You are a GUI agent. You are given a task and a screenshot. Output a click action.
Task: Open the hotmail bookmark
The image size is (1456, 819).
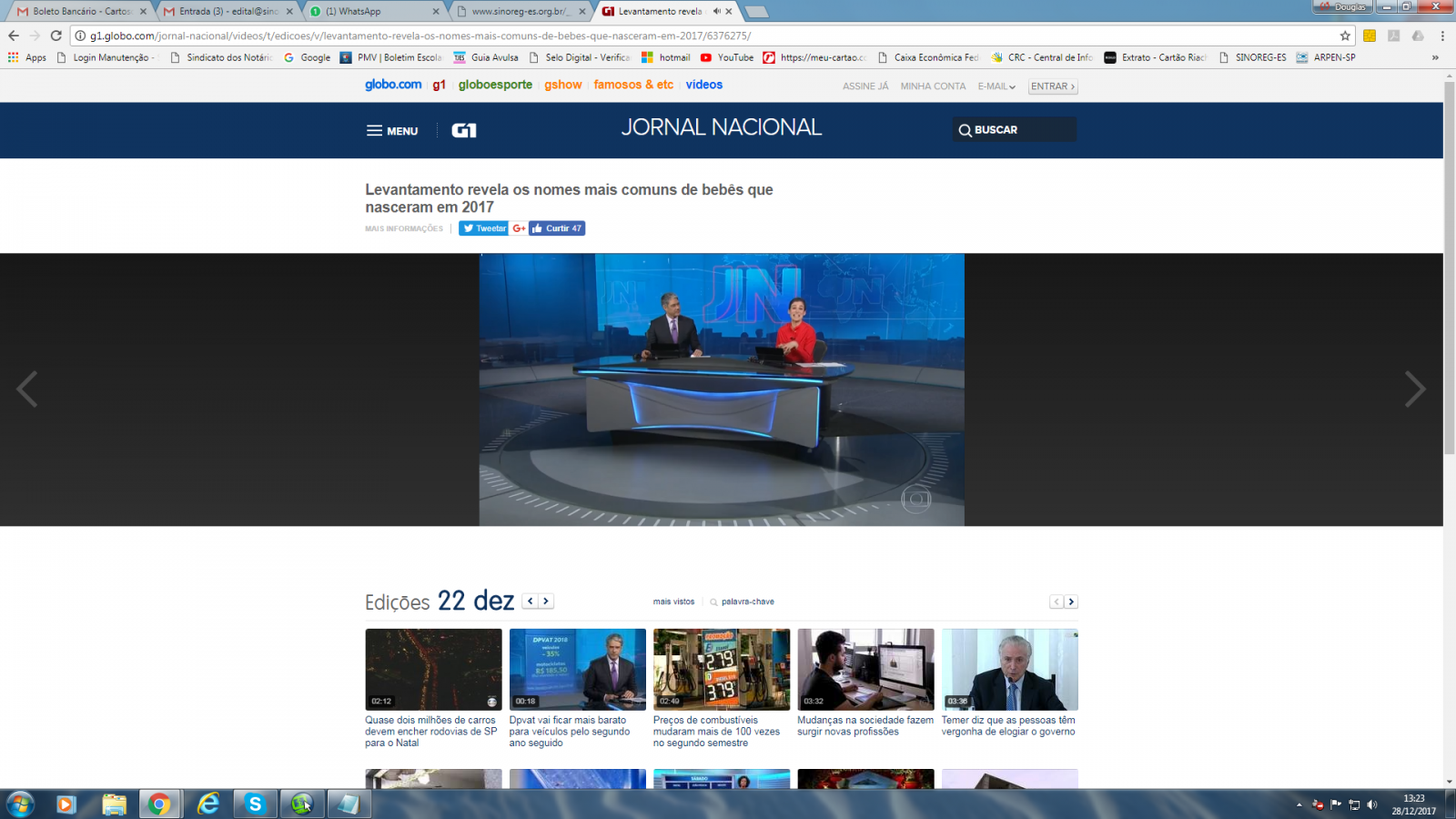click(666, 57)
